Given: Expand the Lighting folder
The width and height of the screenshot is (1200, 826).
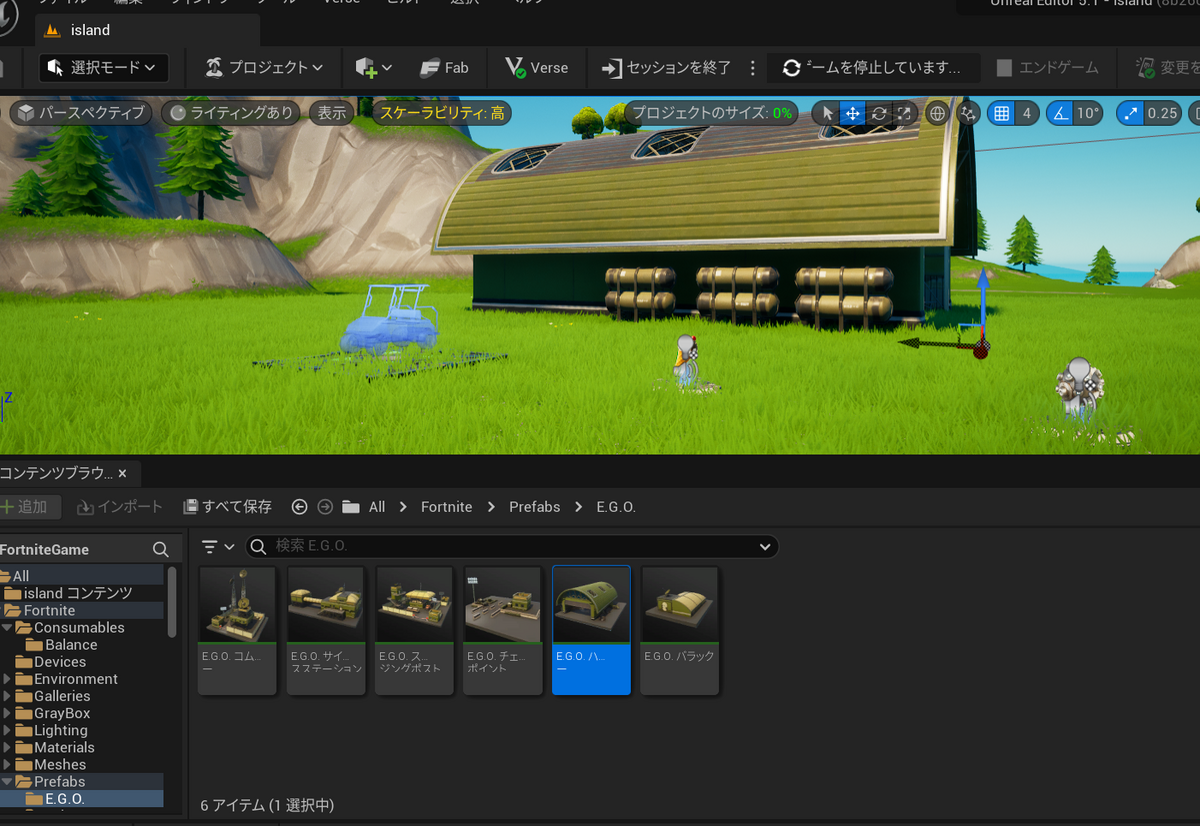Looking at the screenshot, I should click(x=8, y=730).
